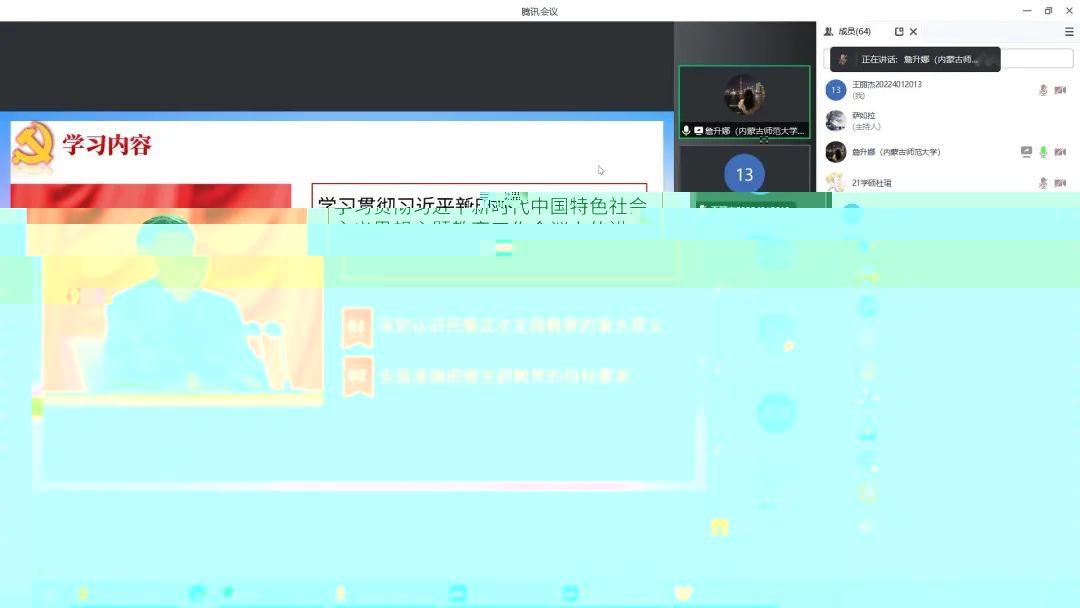Click the blue 13 avatar of 王丽杰20224012013

point(835,90)
